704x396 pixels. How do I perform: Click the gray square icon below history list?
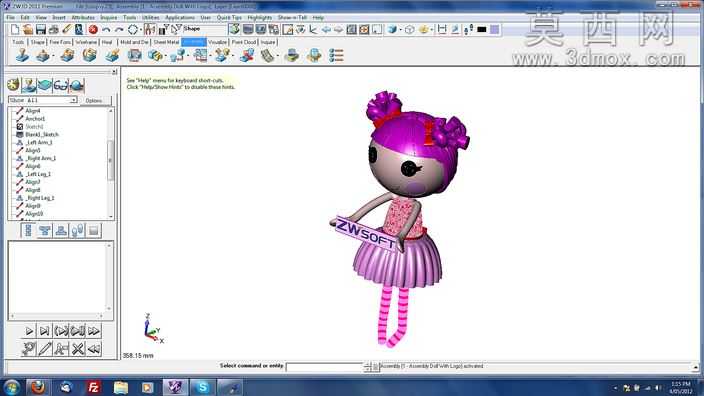click(93, 231)
